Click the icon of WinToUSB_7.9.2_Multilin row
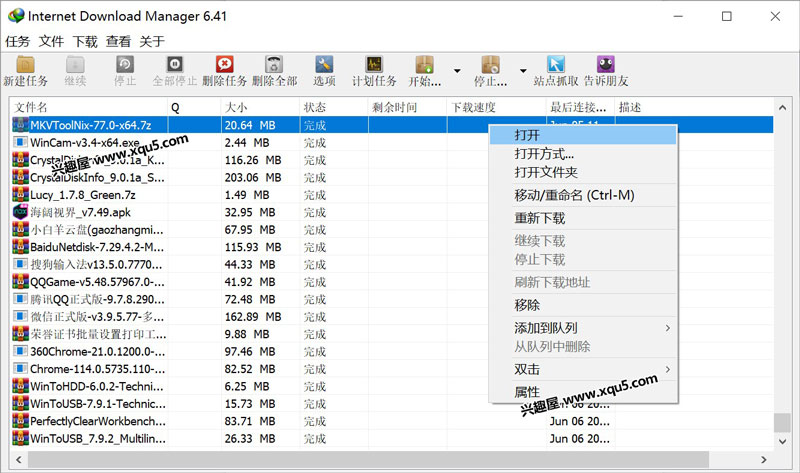Viewport: 800px width, 473px height. click(20, 438)
